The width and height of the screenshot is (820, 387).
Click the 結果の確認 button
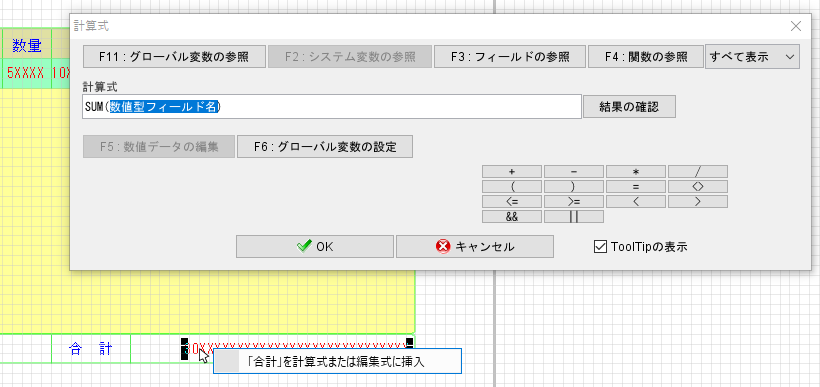[629, 107]
